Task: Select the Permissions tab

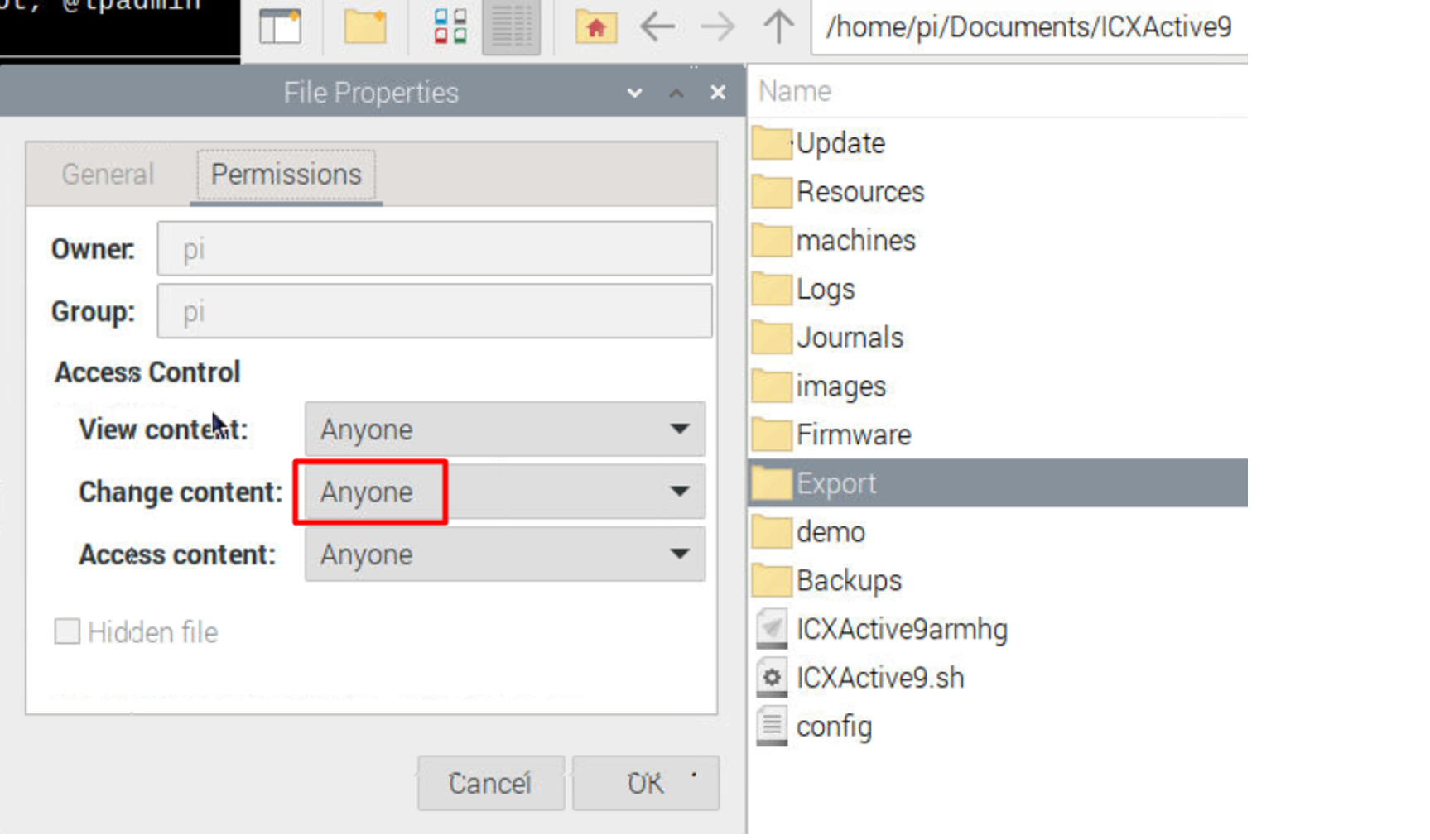Action: [x=286, y=175]
